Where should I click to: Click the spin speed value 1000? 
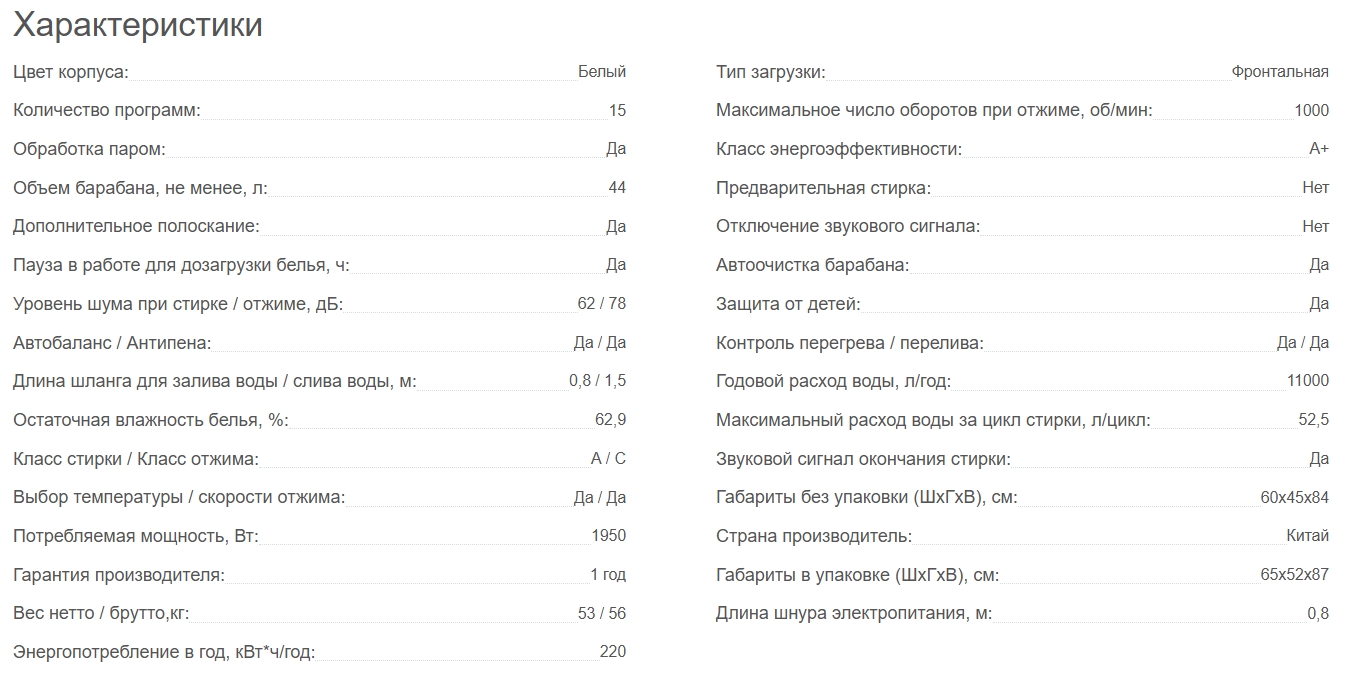pos(1311,111)
